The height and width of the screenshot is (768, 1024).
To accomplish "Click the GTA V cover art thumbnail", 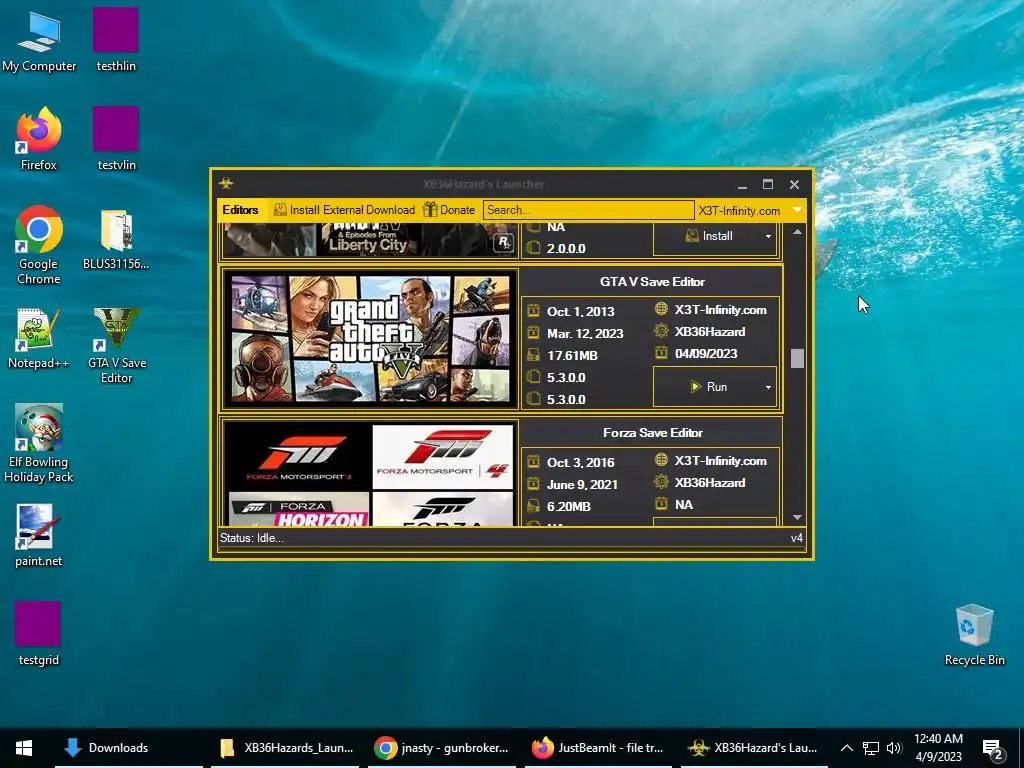I will click(370, 338).
